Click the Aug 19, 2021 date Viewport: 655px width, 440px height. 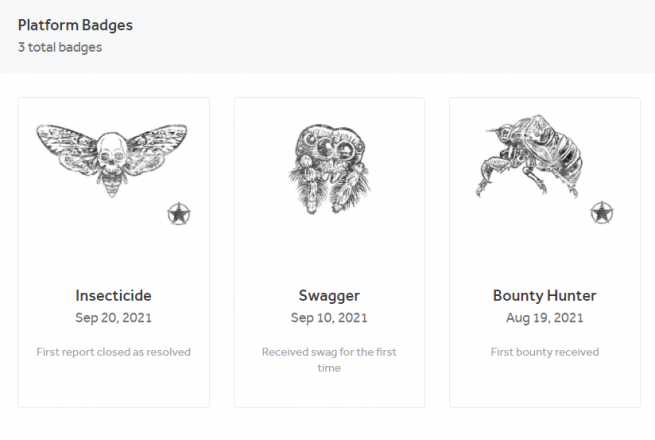545,318
